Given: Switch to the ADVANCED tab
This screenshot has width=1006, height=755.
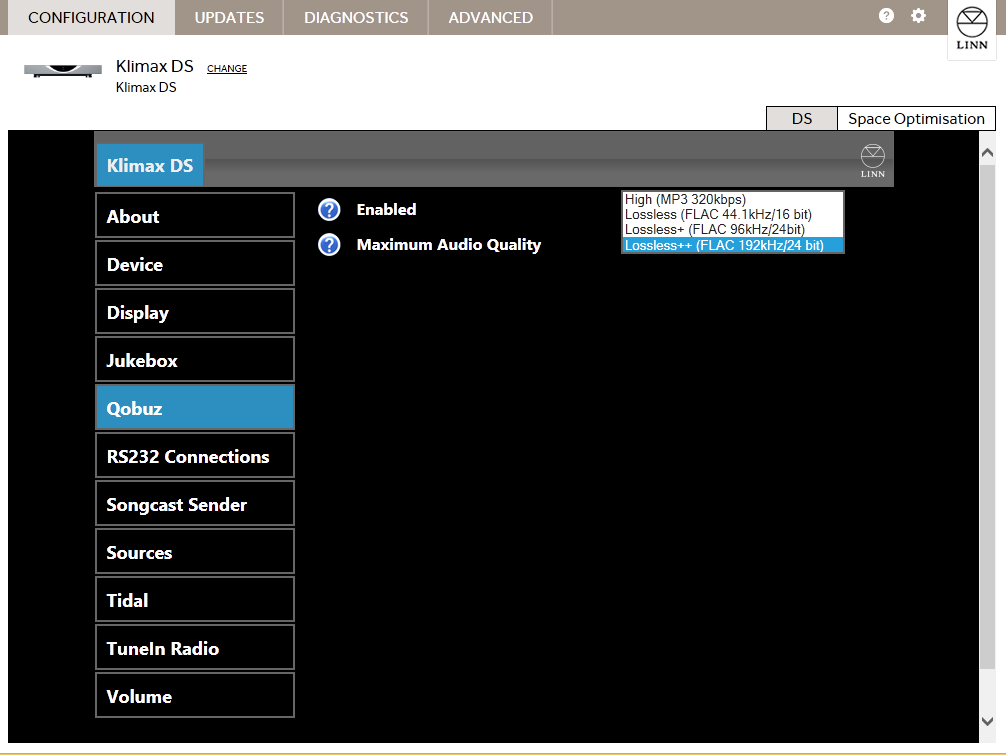Looking at the screenshot, I should click(x=491, y=17).
